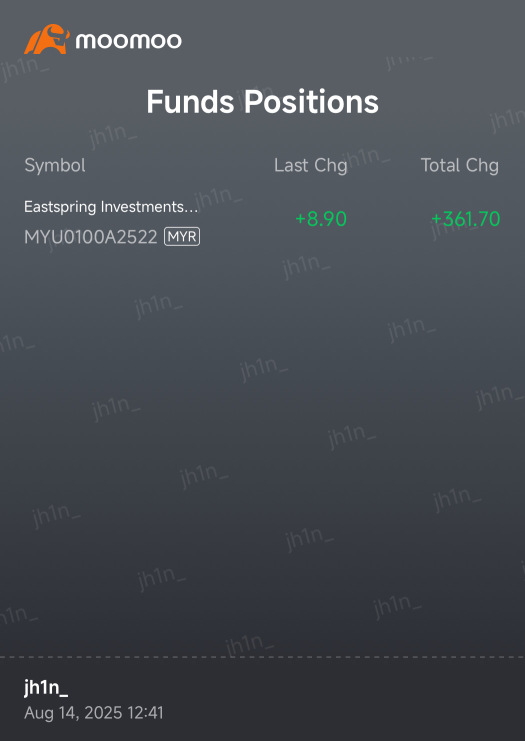Sort by the Last Chg column header

[310, 165]
